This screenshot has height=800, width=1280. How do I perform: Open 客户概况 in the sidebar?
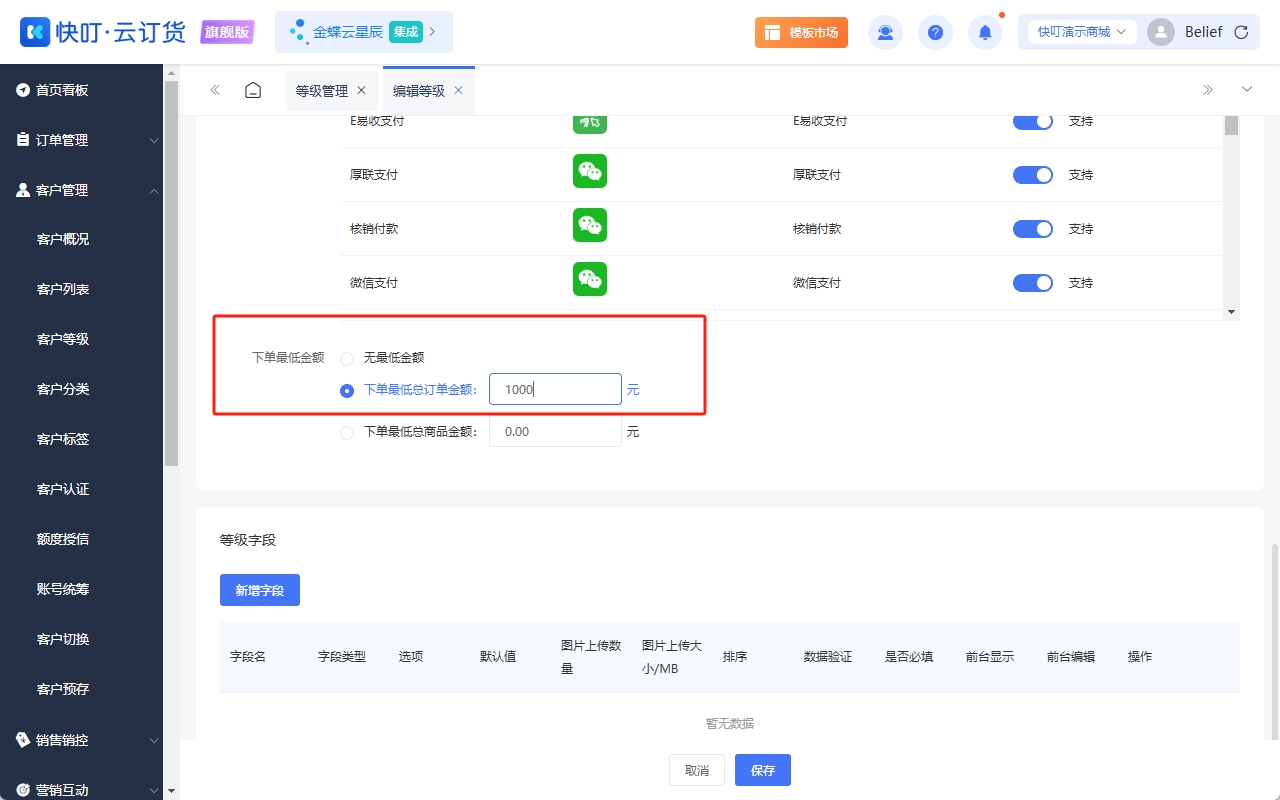pos(63,239)
